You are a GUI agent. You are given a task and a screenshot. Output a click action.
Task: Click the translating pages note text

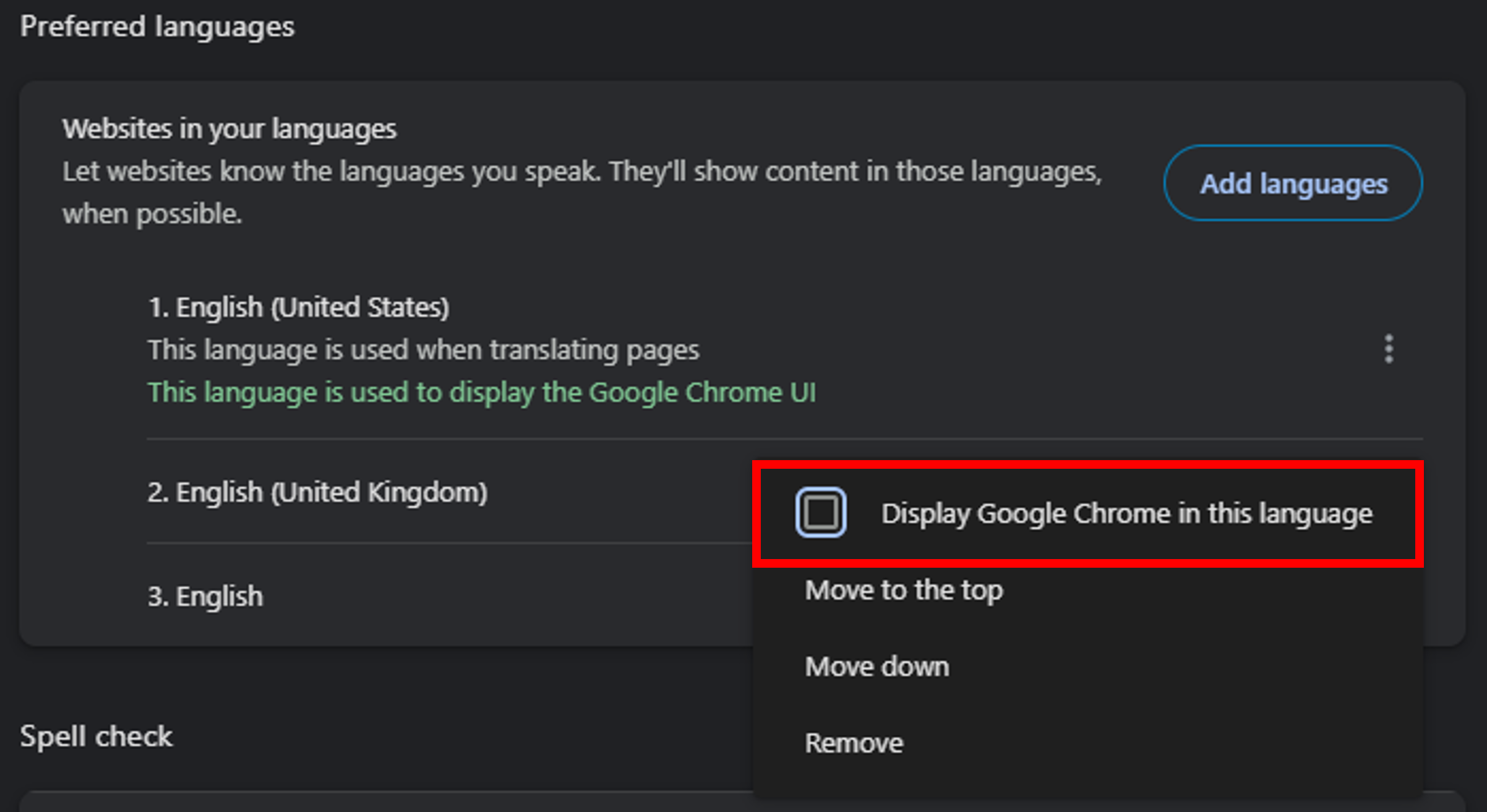click(x=424, y=350)
